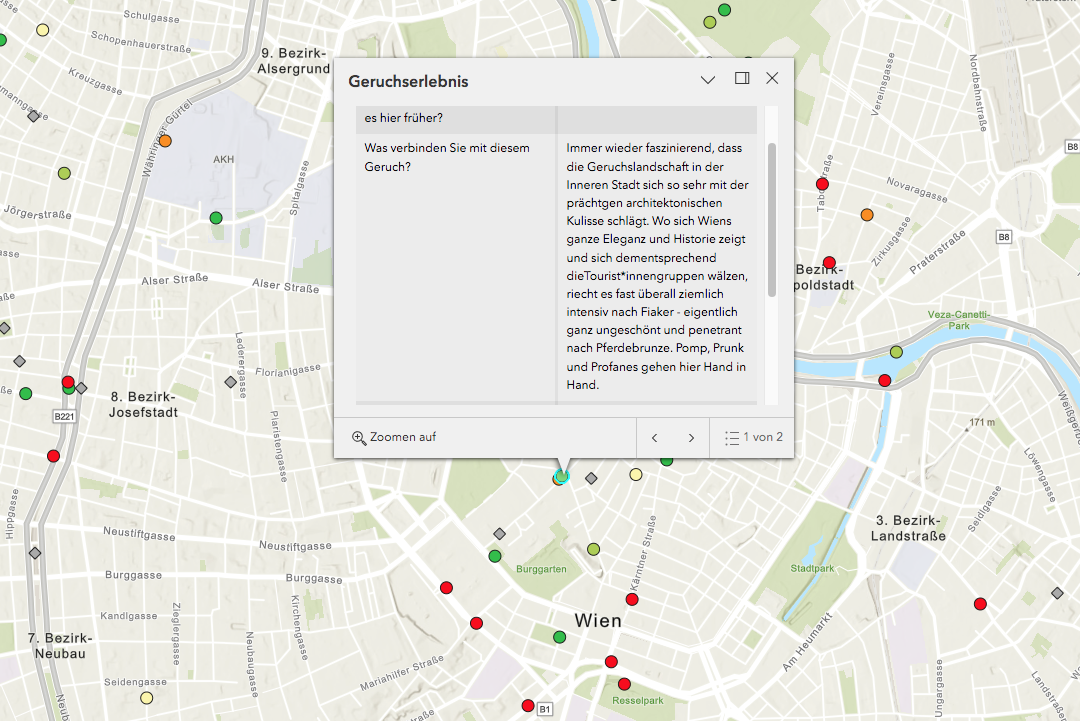The image size is (1080, 721).
Task: Click the yellow marker near Schulgasse
Action: point(43,30)
